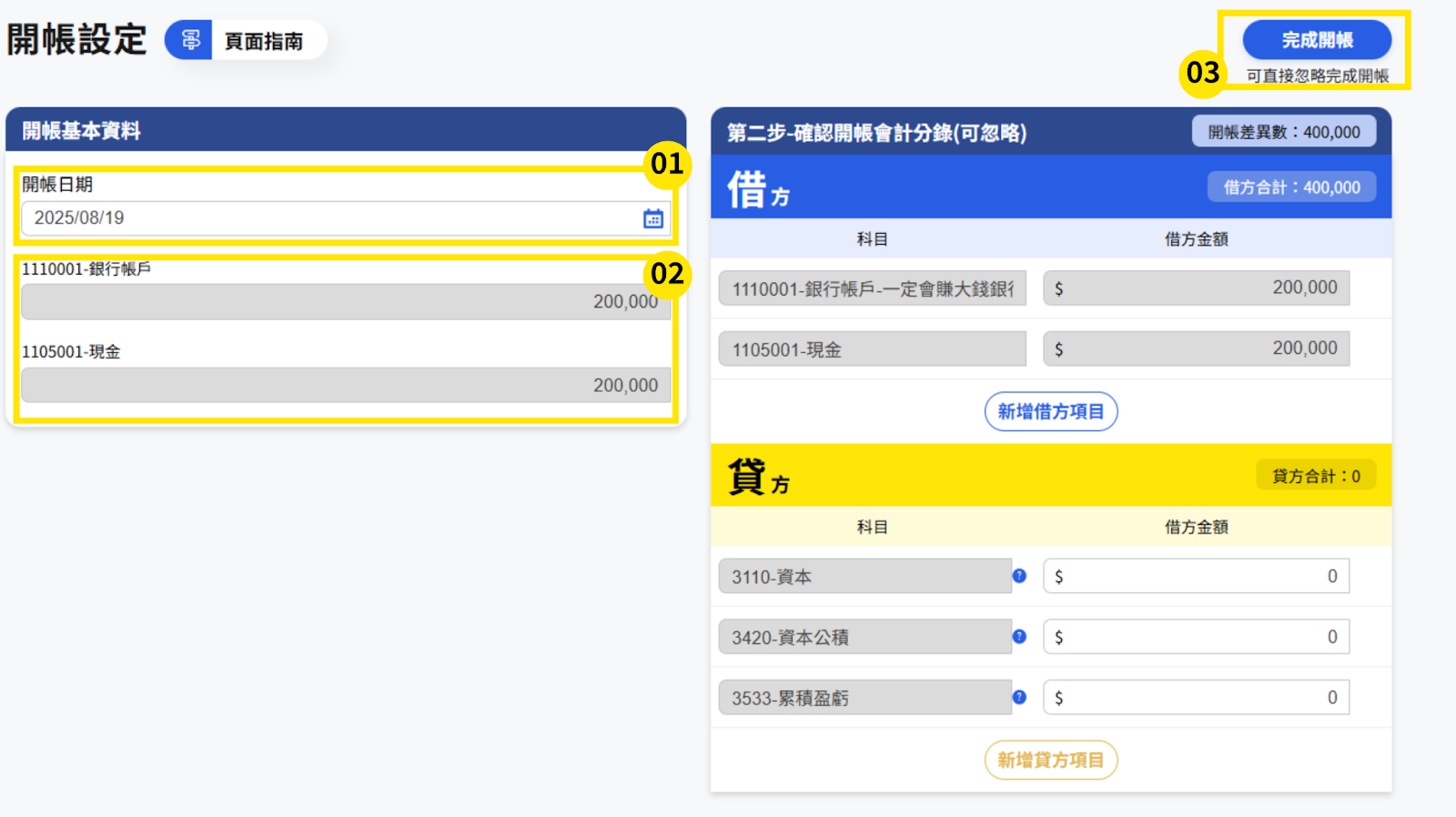Viewport: 1456px width, 817px height.
Task: Click 新增借方項目 to add debit item
Action: pos(1051,411)
